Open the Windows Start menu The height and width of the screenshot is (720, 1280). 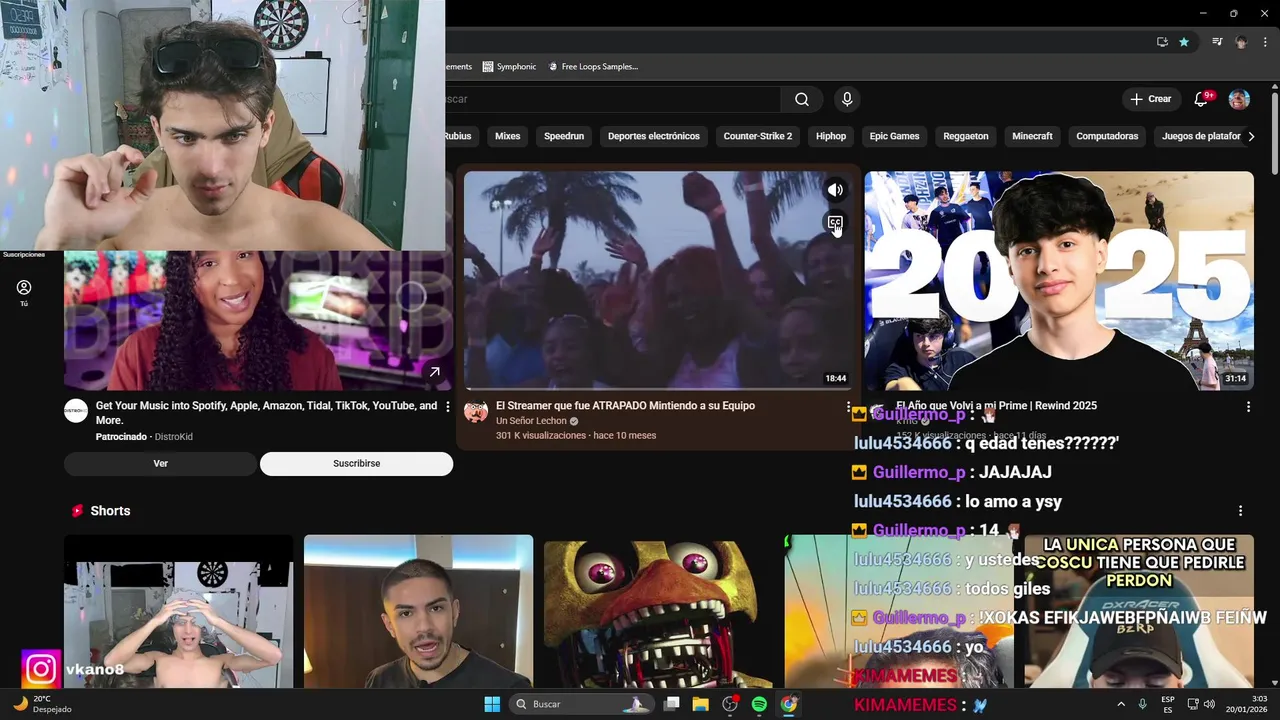(492, 704)
